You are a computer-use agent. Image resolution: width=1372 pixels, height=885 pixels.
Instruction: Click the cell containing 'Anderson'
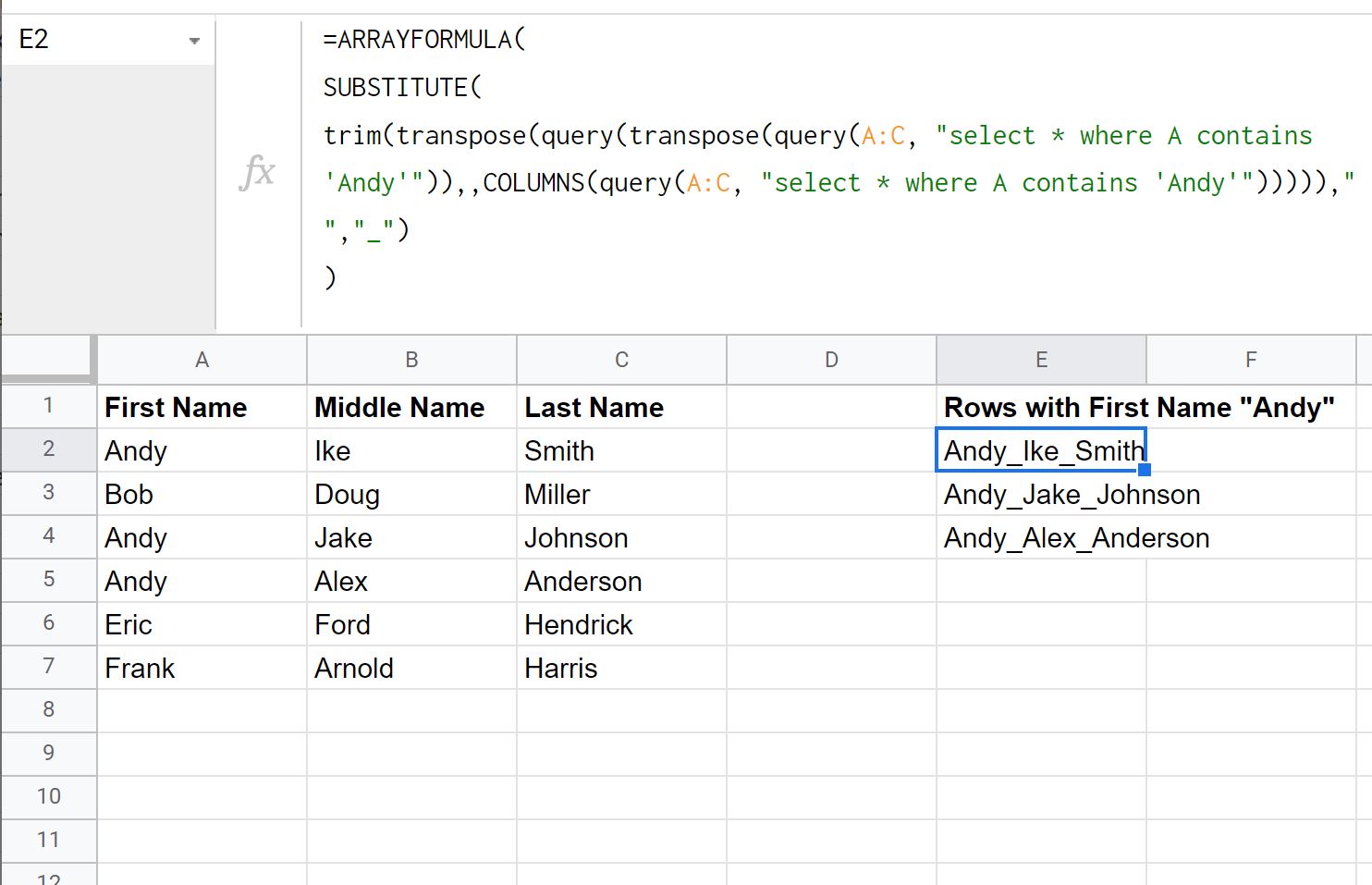(x=621, y=581)
